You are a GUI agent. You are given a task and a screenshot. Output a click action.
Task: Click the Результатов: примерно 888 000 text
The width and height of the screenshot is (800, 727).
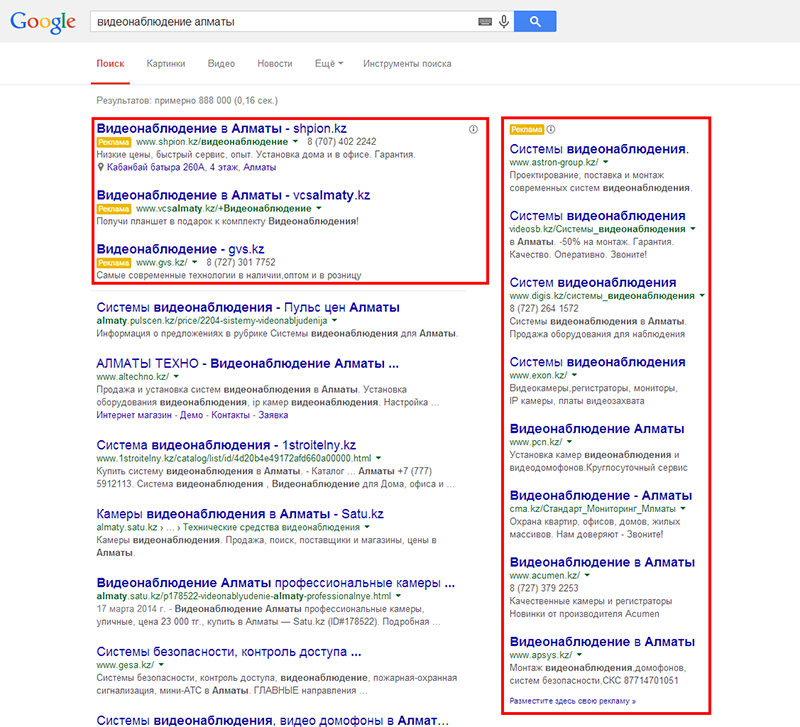187,101
